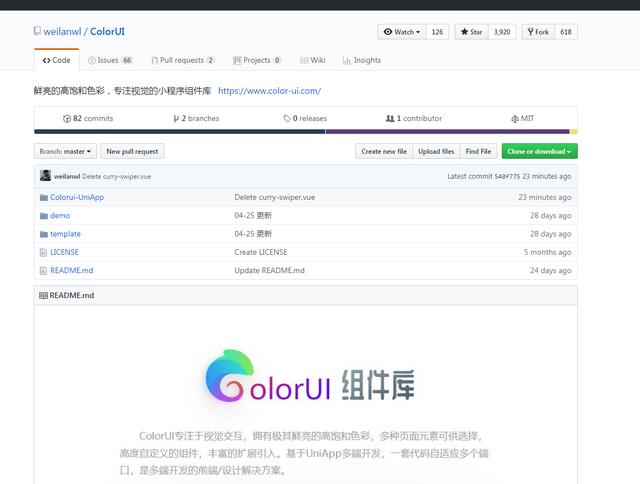Screen dimensions: 640x484
Task: Click the weilanwl avatar in commit bar
Action: [45, 175]
